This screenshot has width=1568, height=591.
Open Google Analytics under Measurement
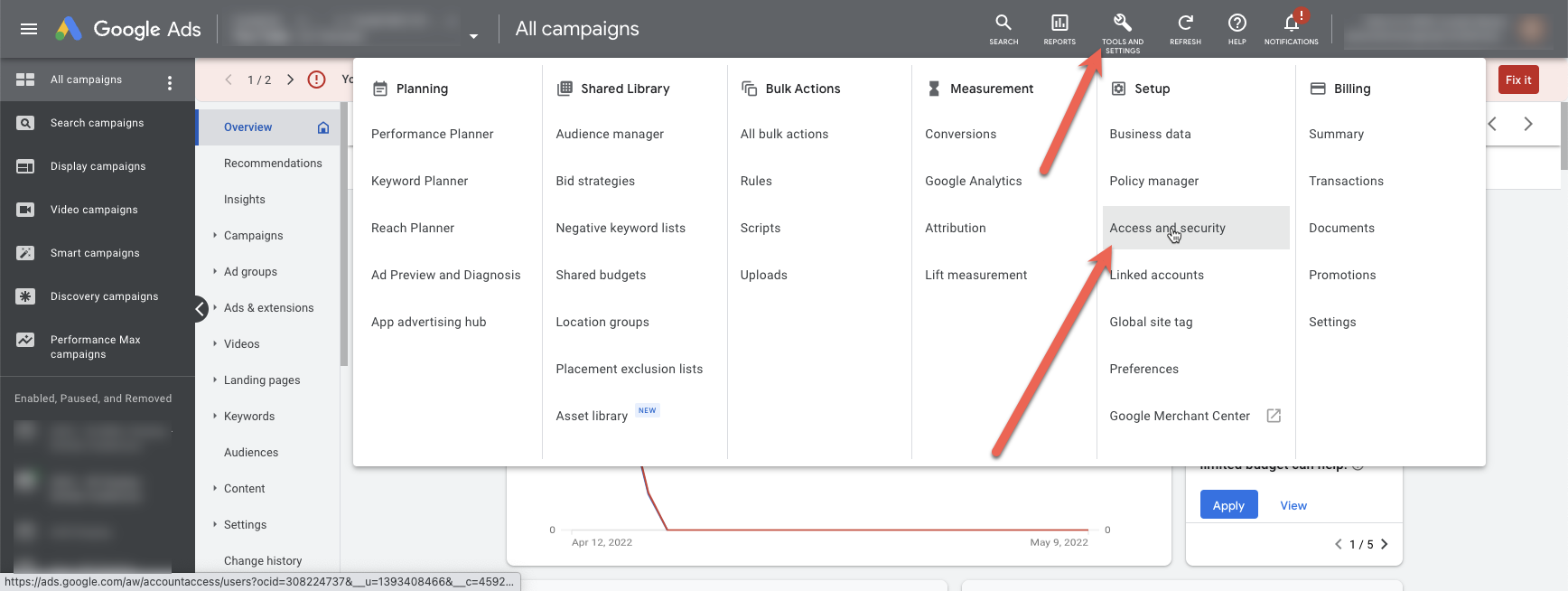tap(973, 181)
